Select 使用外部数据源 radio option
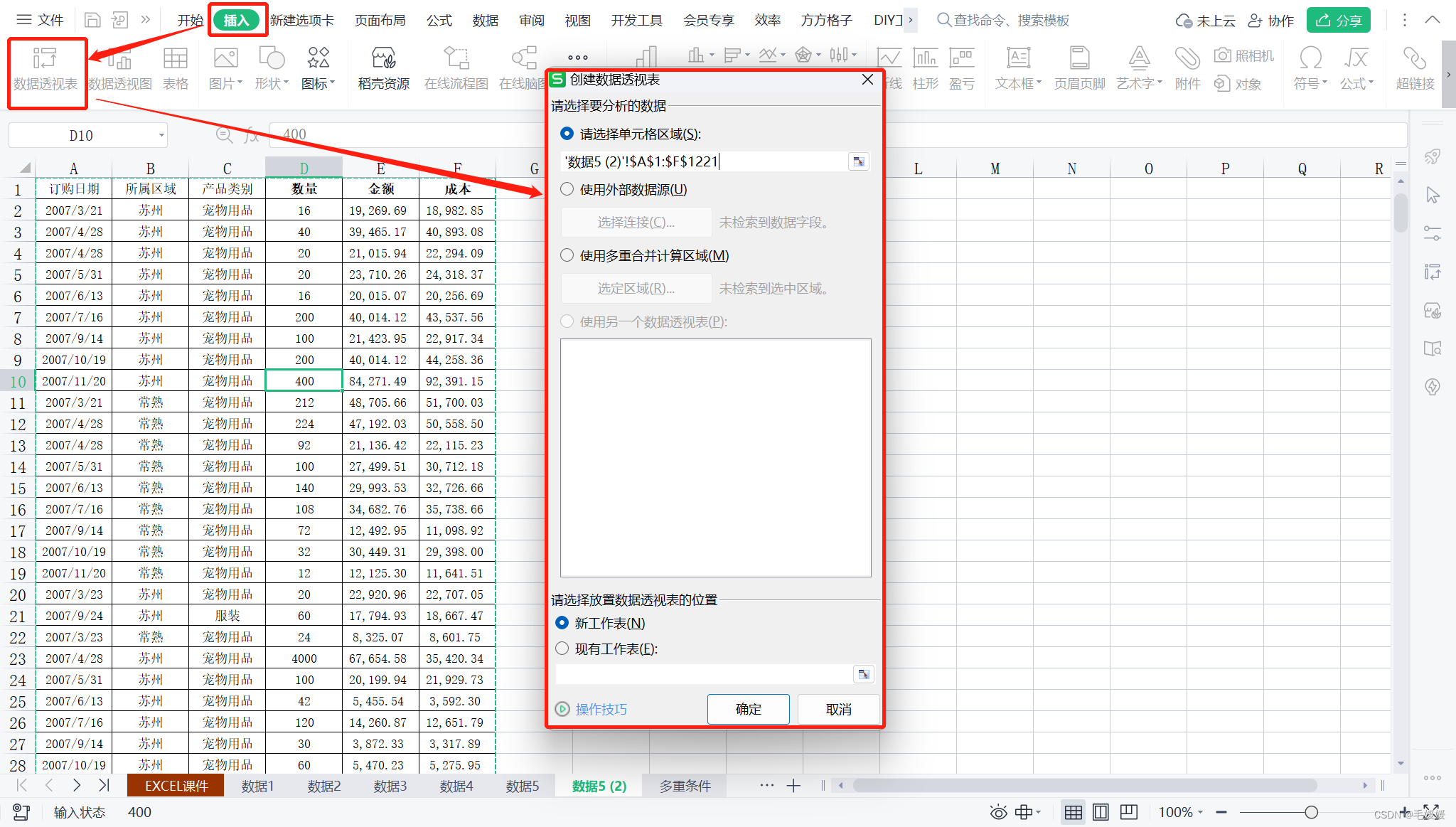Image resolution: width=1456 pixels, height=827 pixels. (x=567, y=190)
